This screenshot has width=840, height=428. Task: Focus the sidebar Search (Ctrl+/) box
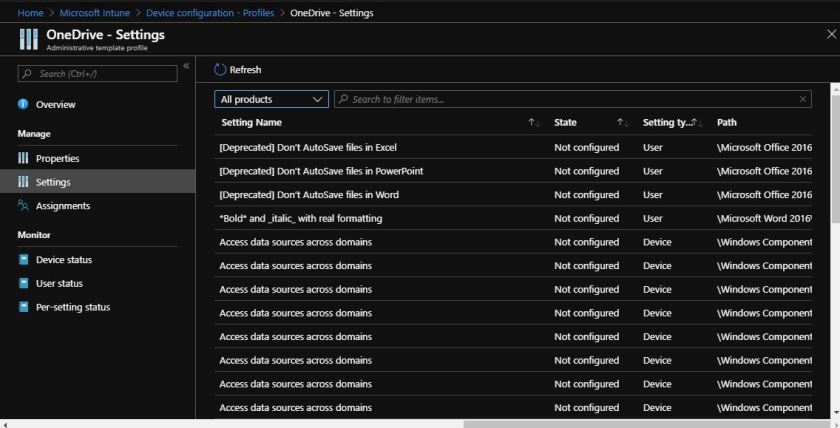pyautogui.click(x=98, y=73)
